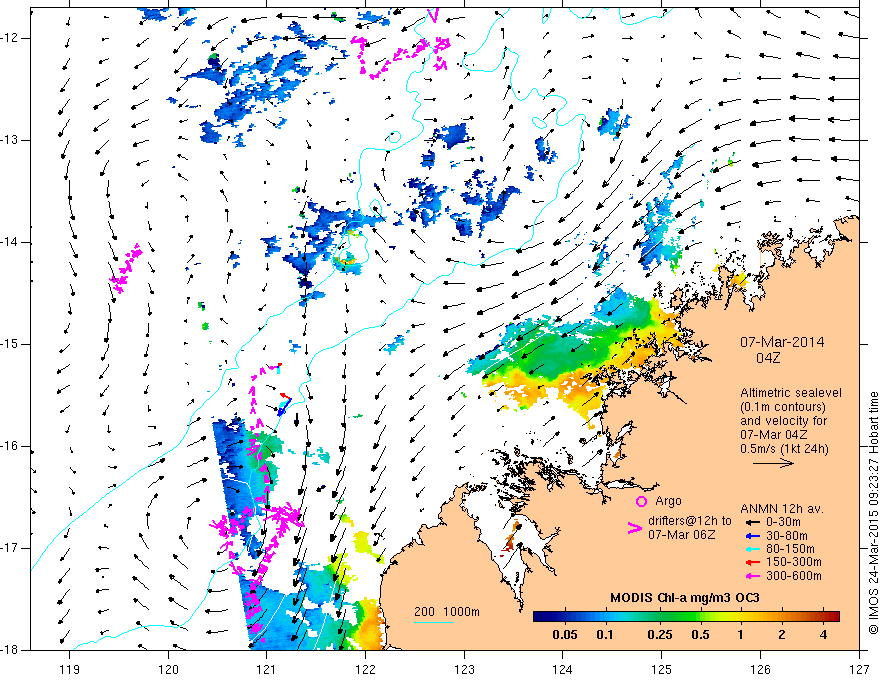Click the longitude axis label 119
Viewport: 880px width, 680px height.
click(70, 669)
